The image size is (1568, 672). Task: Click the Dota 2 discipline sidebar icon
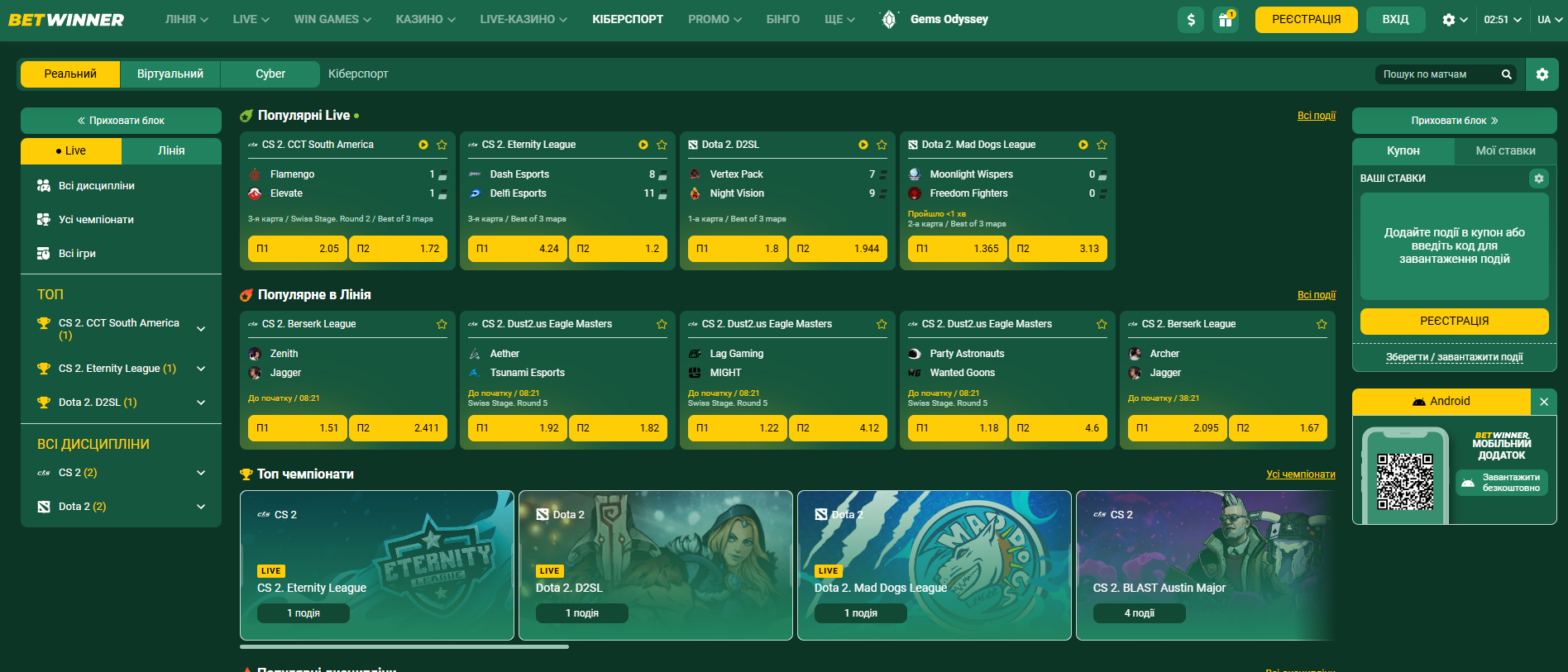click(44, 507)
